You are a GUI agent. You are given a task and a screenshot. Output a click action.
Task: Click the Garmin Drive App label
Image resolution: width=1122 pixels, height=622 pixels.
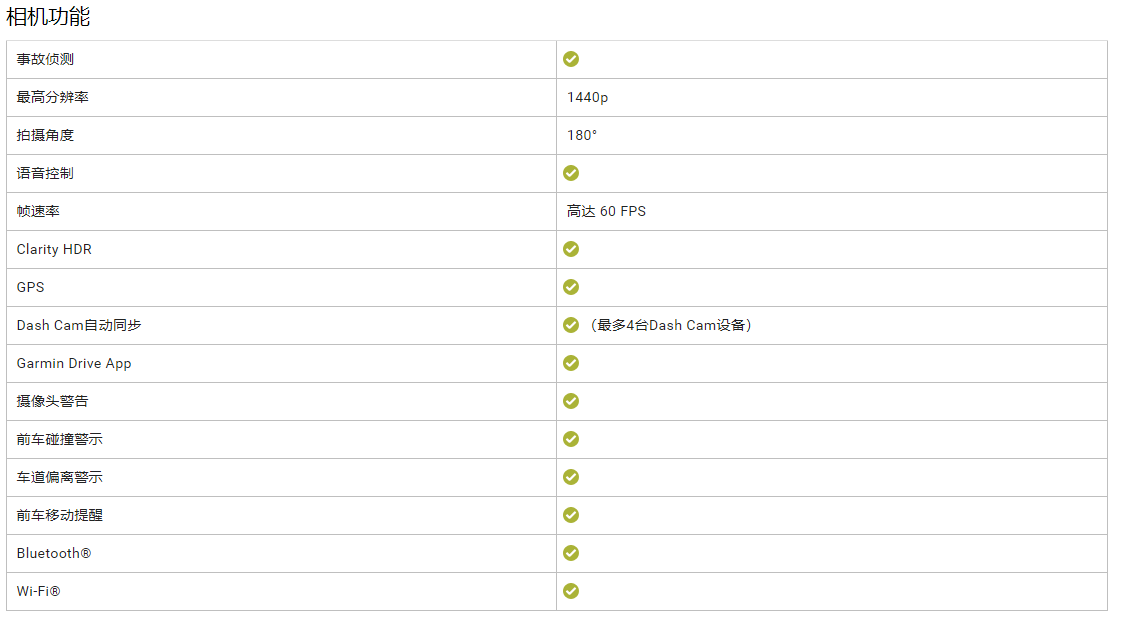click(74, 363)
